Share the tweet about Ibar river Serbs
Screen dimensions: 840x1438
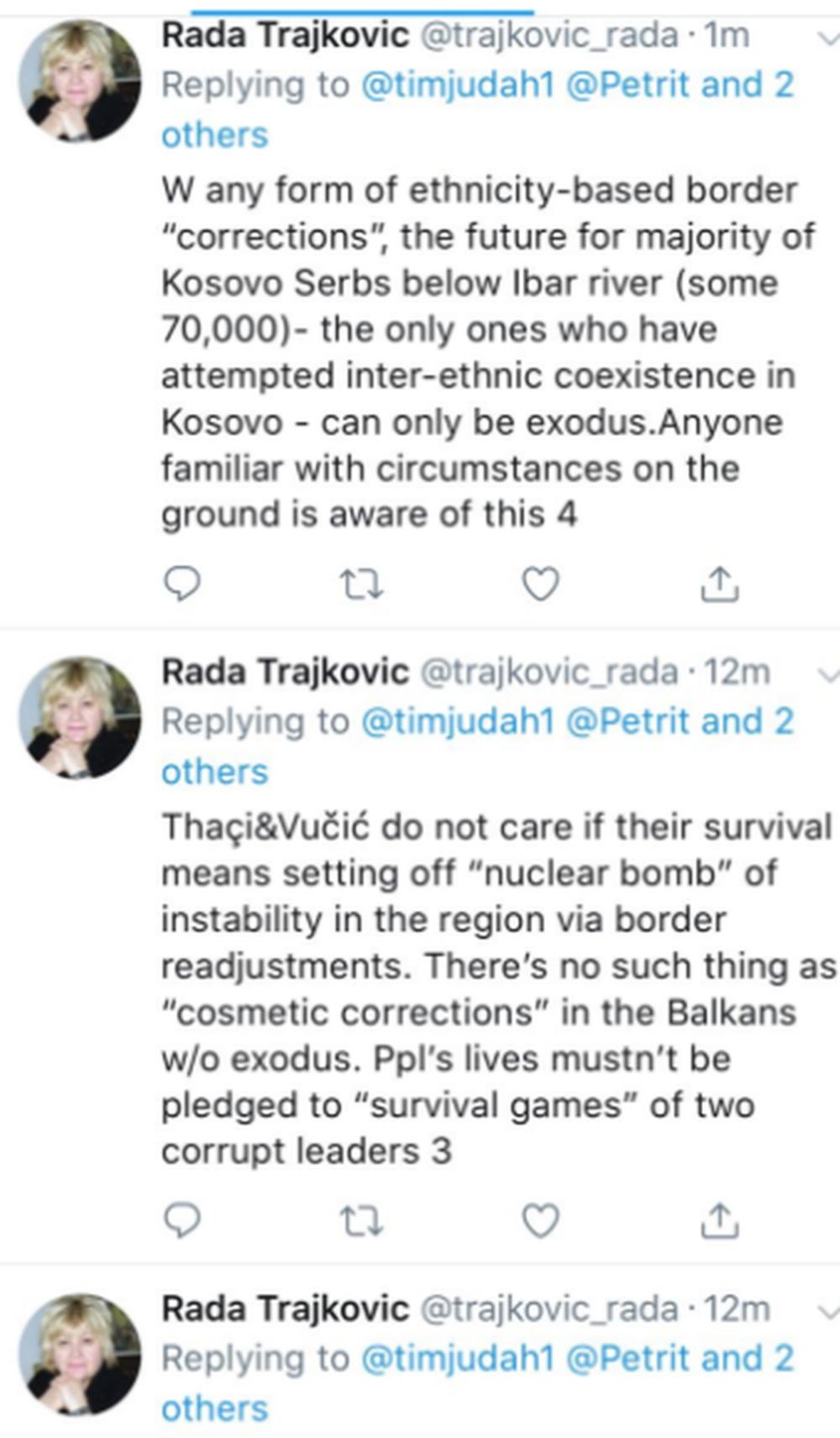(x=719, y=583)
